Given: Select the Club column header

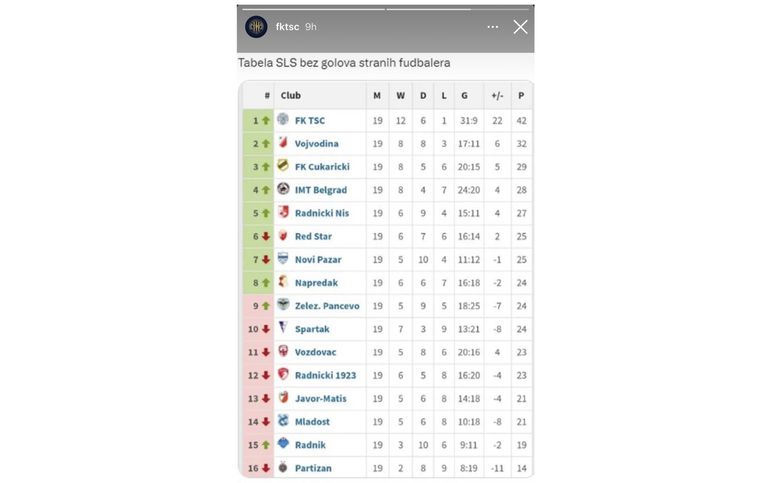Looking at the screenshot, I should 291,96.
